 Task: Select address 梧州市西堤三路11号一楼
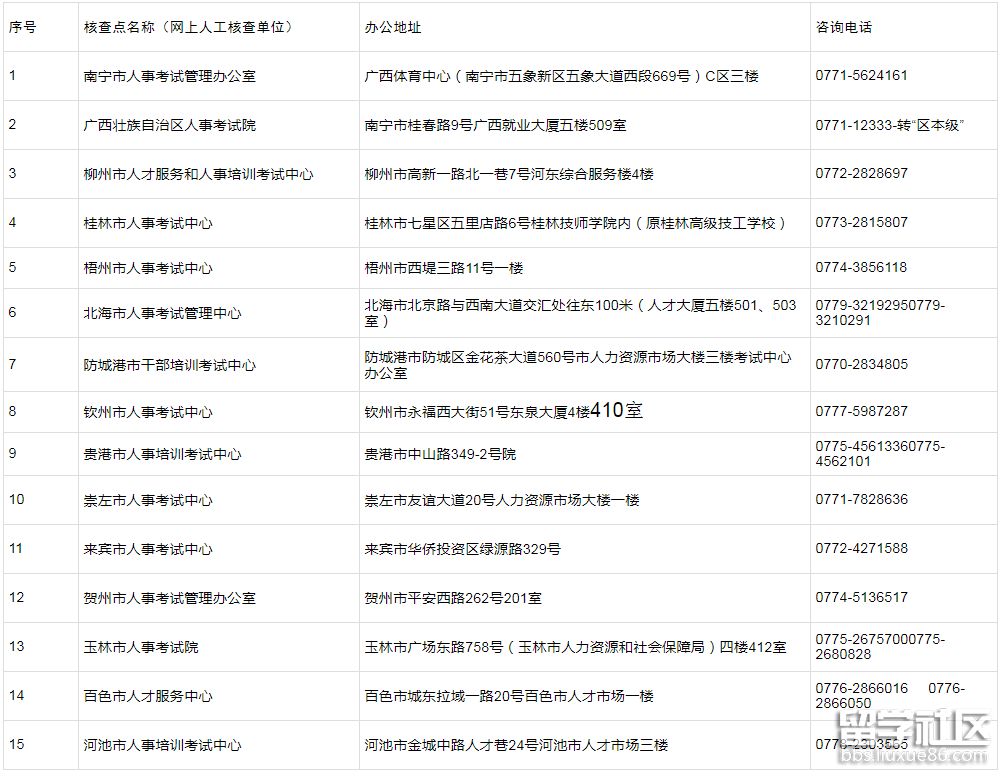[x=443, y=268]
